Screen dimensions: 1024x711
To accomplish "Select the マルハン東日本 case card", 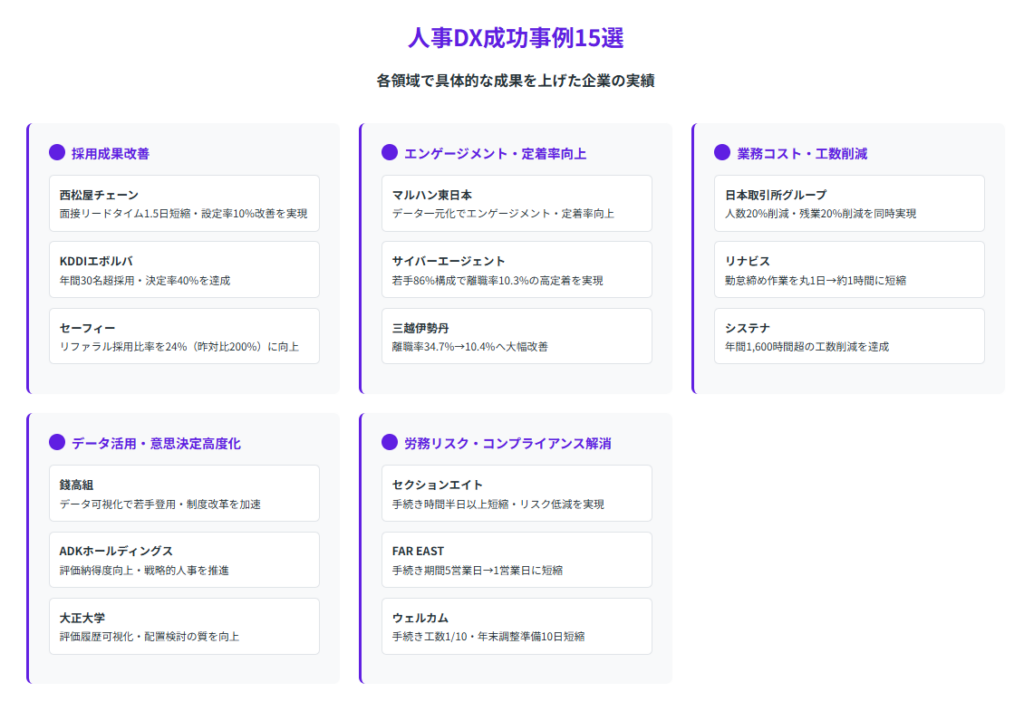I will click(516, 204).
